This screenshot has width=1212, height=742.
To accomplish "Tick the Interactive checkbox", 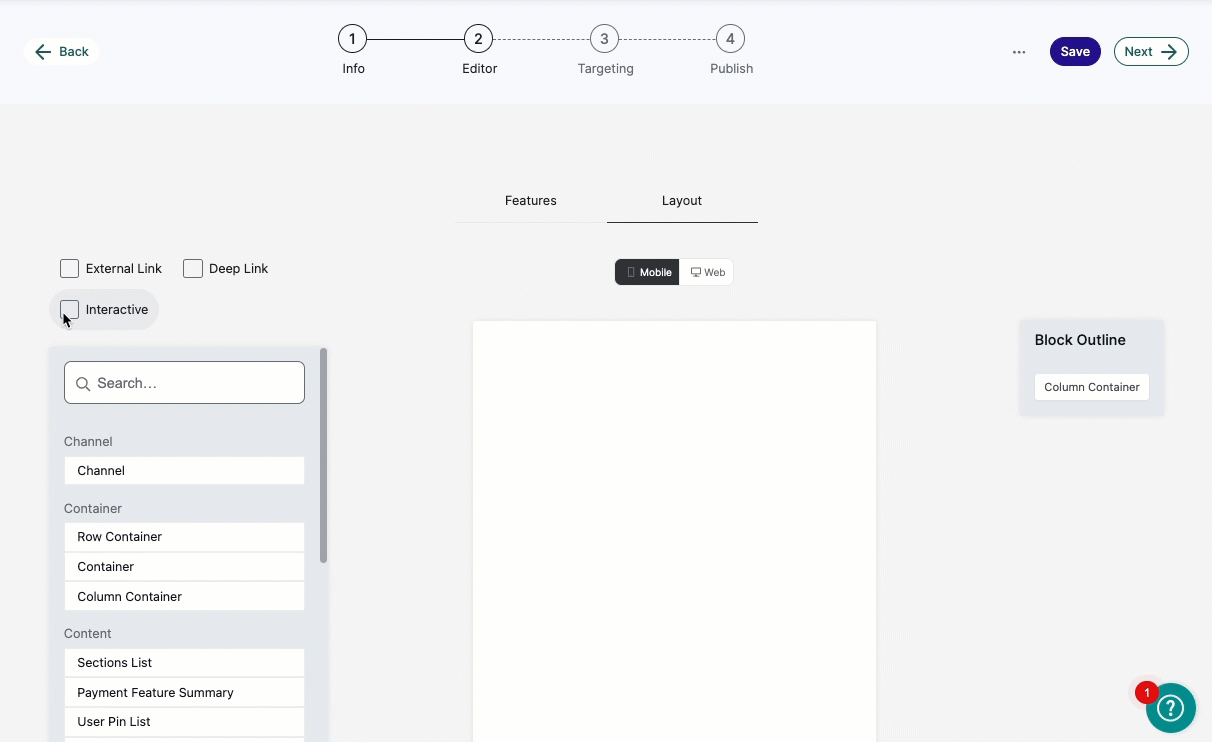I will pos(69,309).
